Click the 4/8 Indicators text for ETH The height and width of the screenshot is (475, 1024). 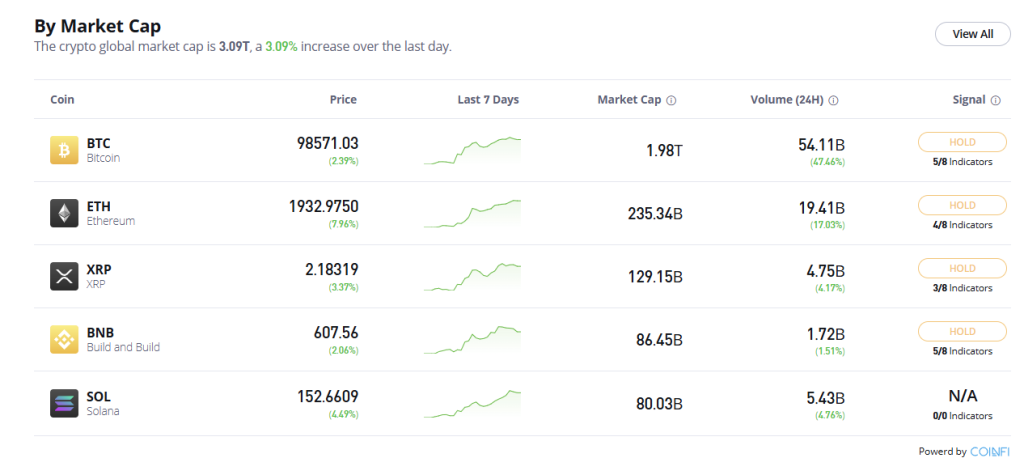point(963,225)
